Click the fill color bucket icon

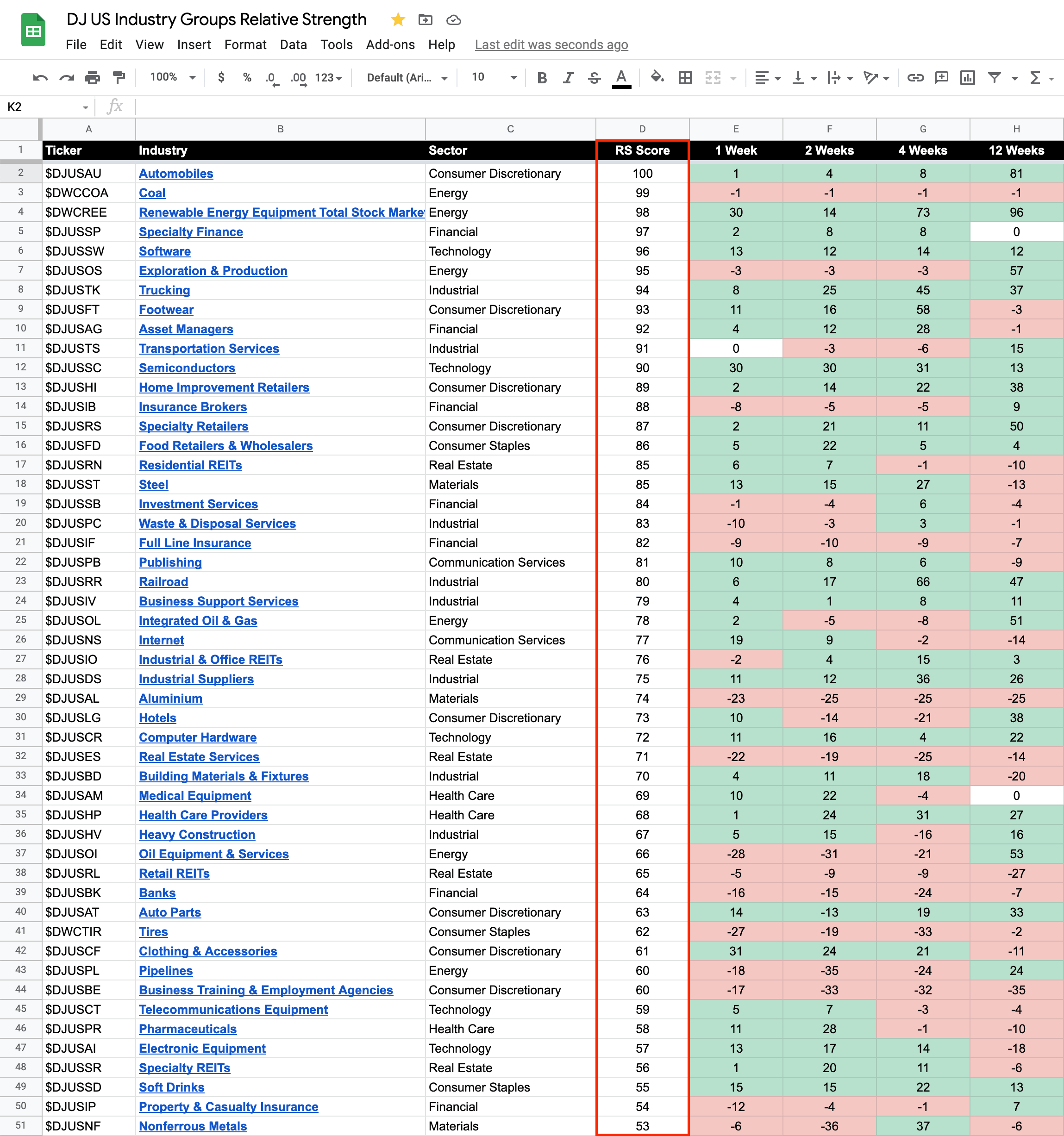657,77
